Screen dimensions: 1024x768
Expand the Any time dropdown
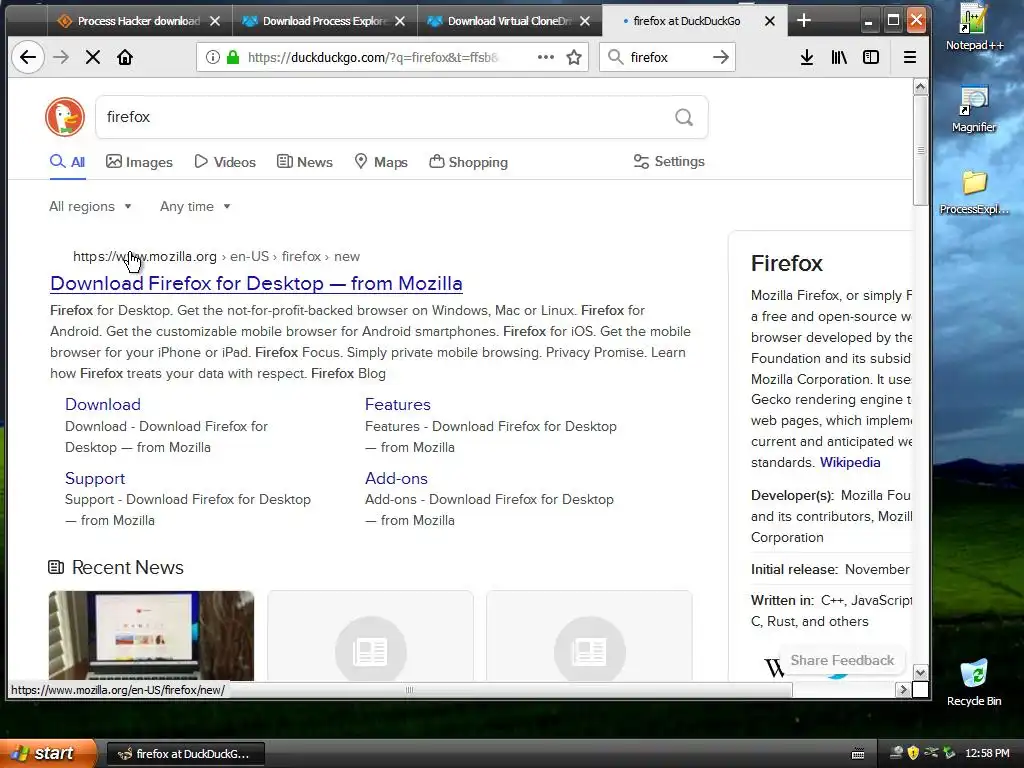click(195, 206)
